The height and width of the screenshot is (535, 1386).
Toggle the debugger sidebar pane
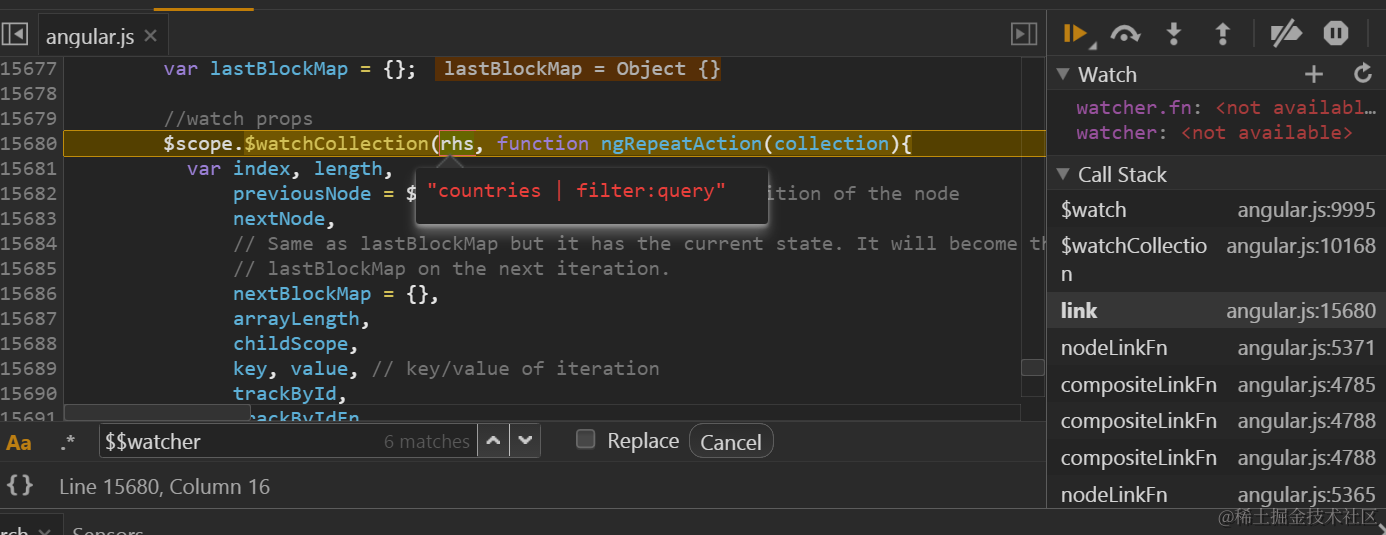tap(1024, 35)
